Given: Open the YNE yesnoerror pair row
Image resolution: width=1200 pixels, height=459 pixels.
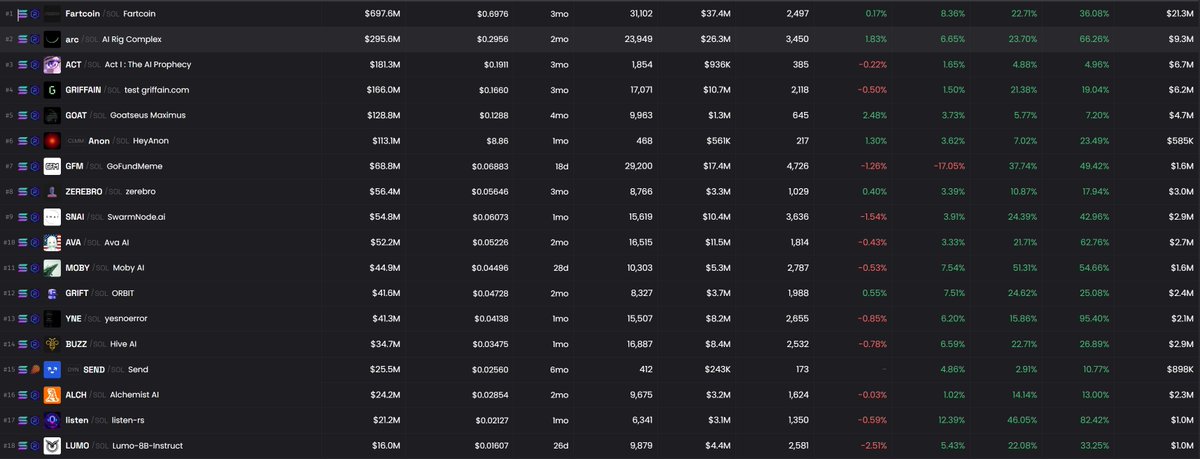Looking at the screenshot, I should [600, 318].
